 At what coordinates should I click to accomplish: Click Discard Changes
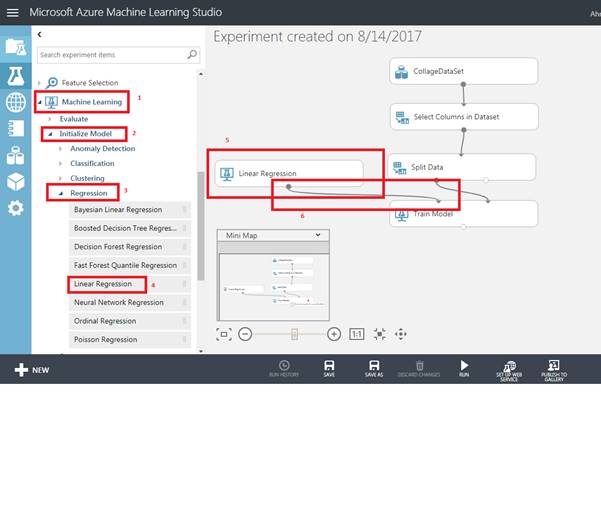click(419, 369)
